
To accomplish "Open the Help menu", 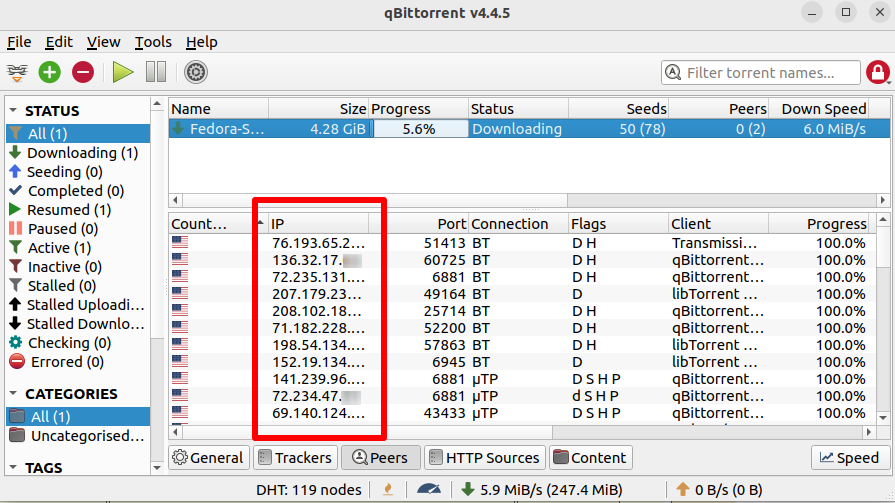I will pyautogui.click(x=201, y=42).
